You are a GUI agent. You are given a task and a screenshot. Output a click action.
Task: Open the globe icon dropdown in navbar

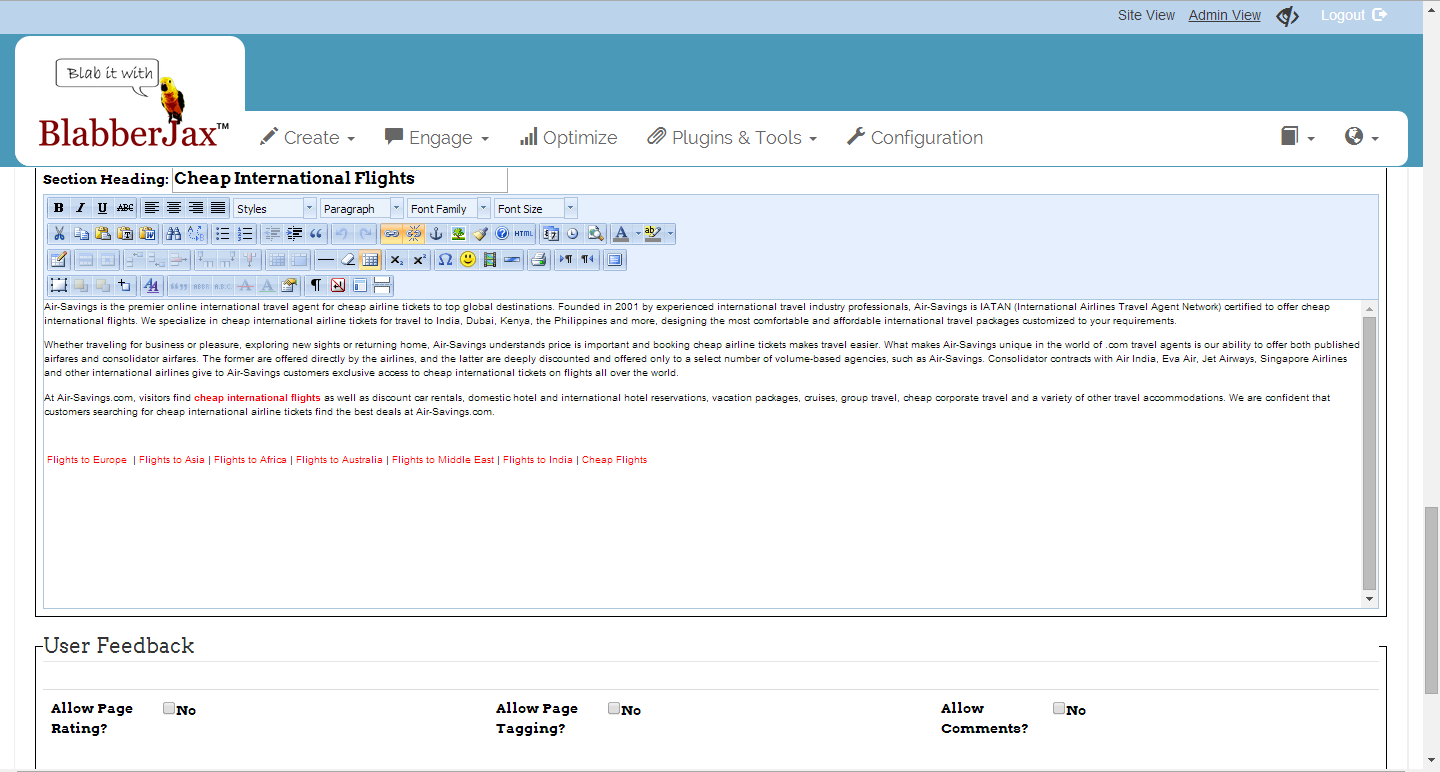(1361, 137)
